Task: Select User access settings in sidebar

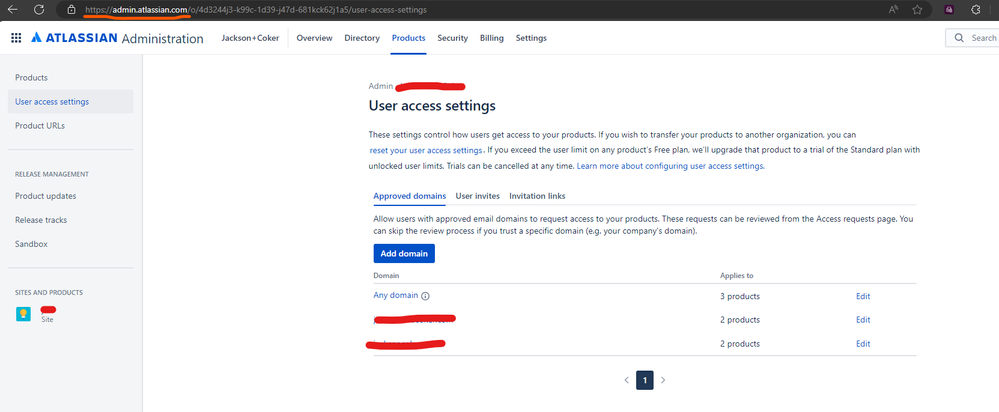Action: [70, 102]
